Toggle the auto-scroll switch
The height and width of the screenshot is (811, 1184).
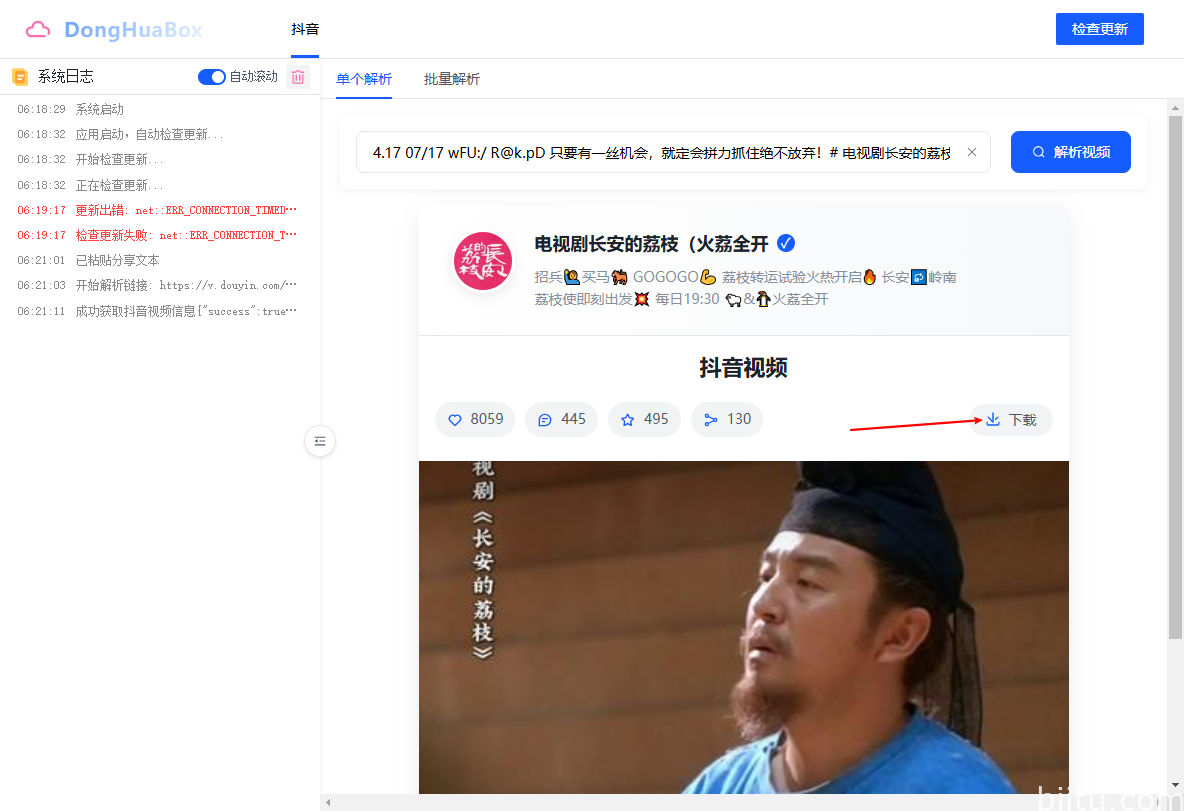point(211,76)
